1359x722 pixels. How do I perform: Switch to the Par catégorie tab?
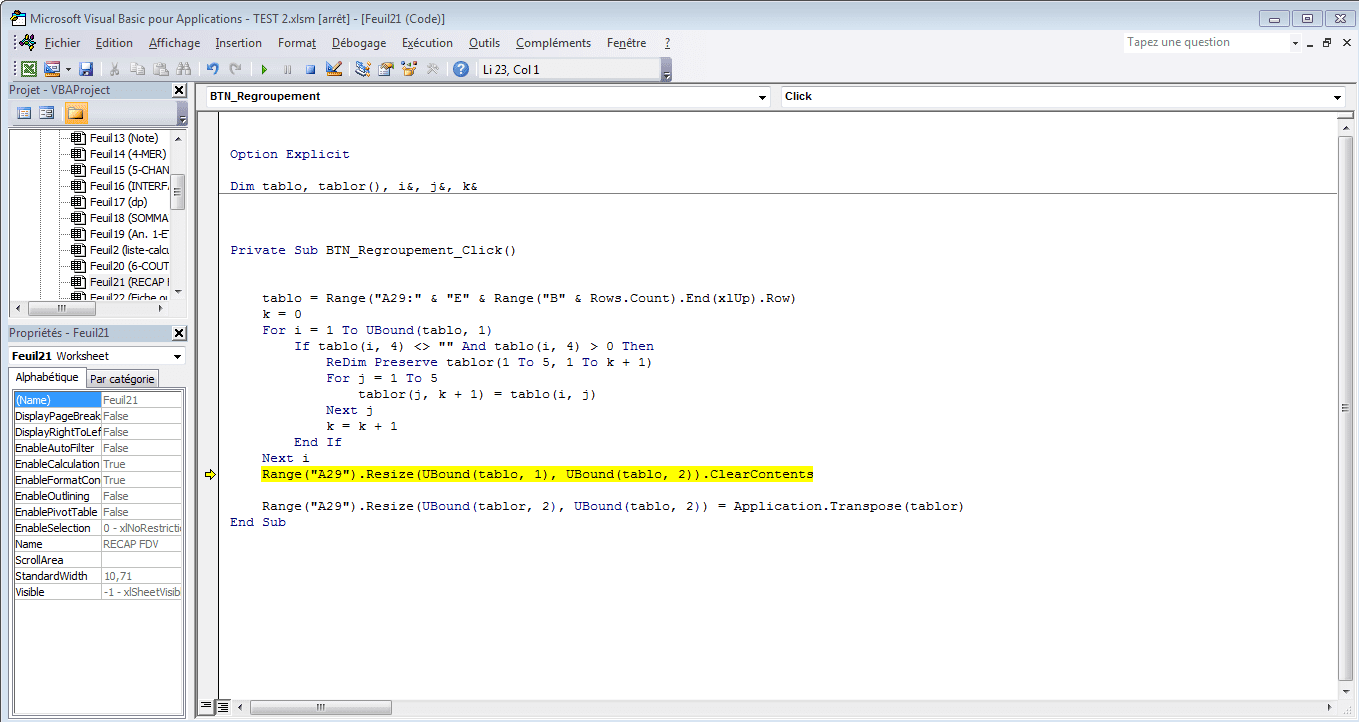tap(123, 379)
